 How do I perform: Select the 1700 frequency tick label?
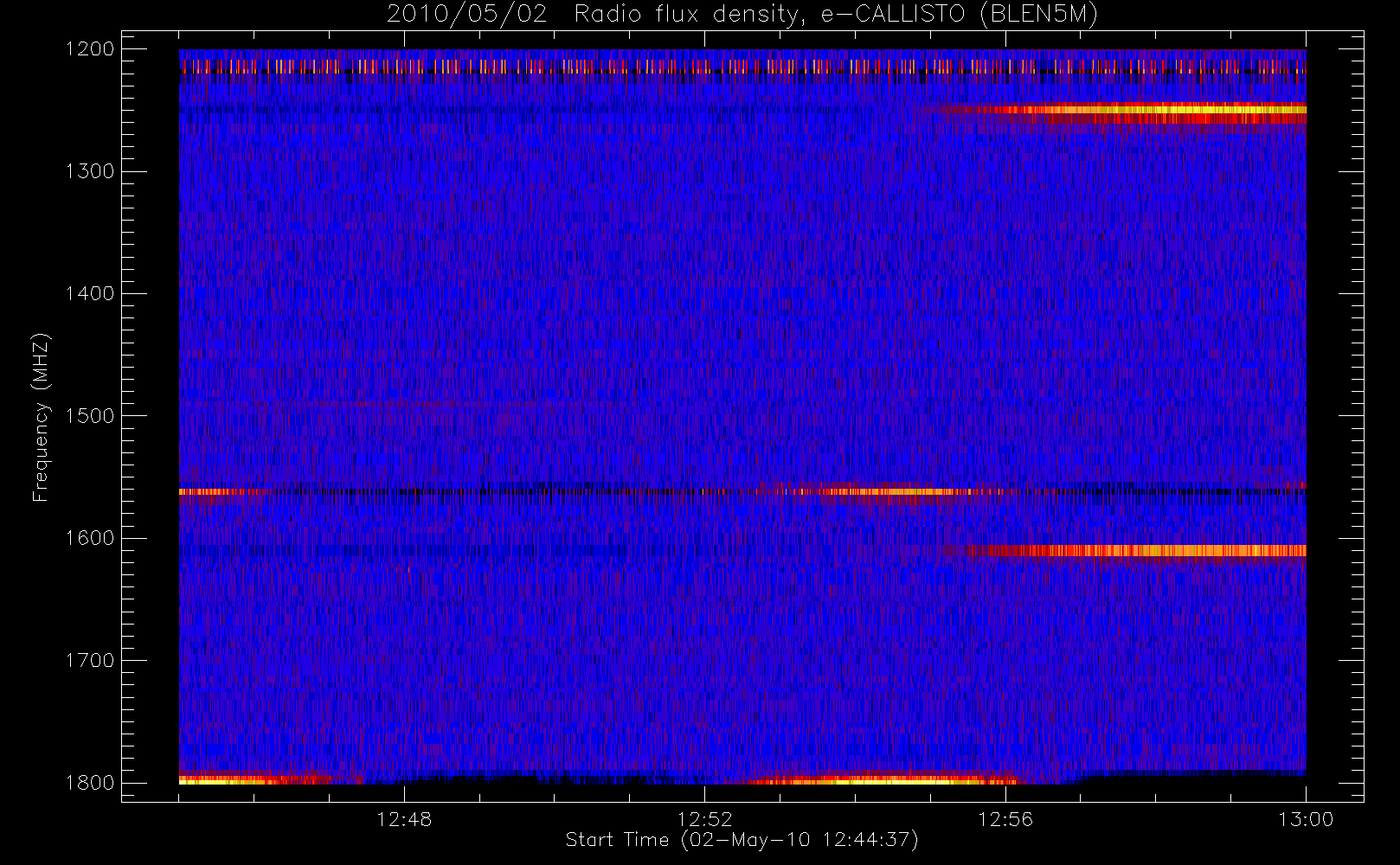tap(90, 660)
